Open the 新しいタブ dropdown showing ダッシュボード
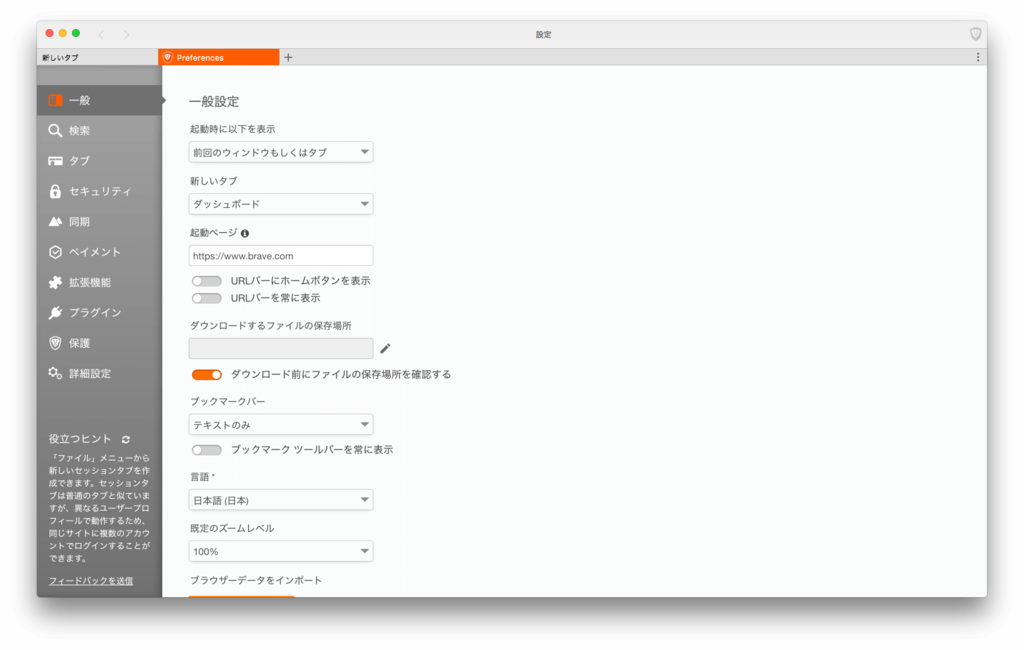The width and height of the screenshot is (1024, 650). coord(280,203)
